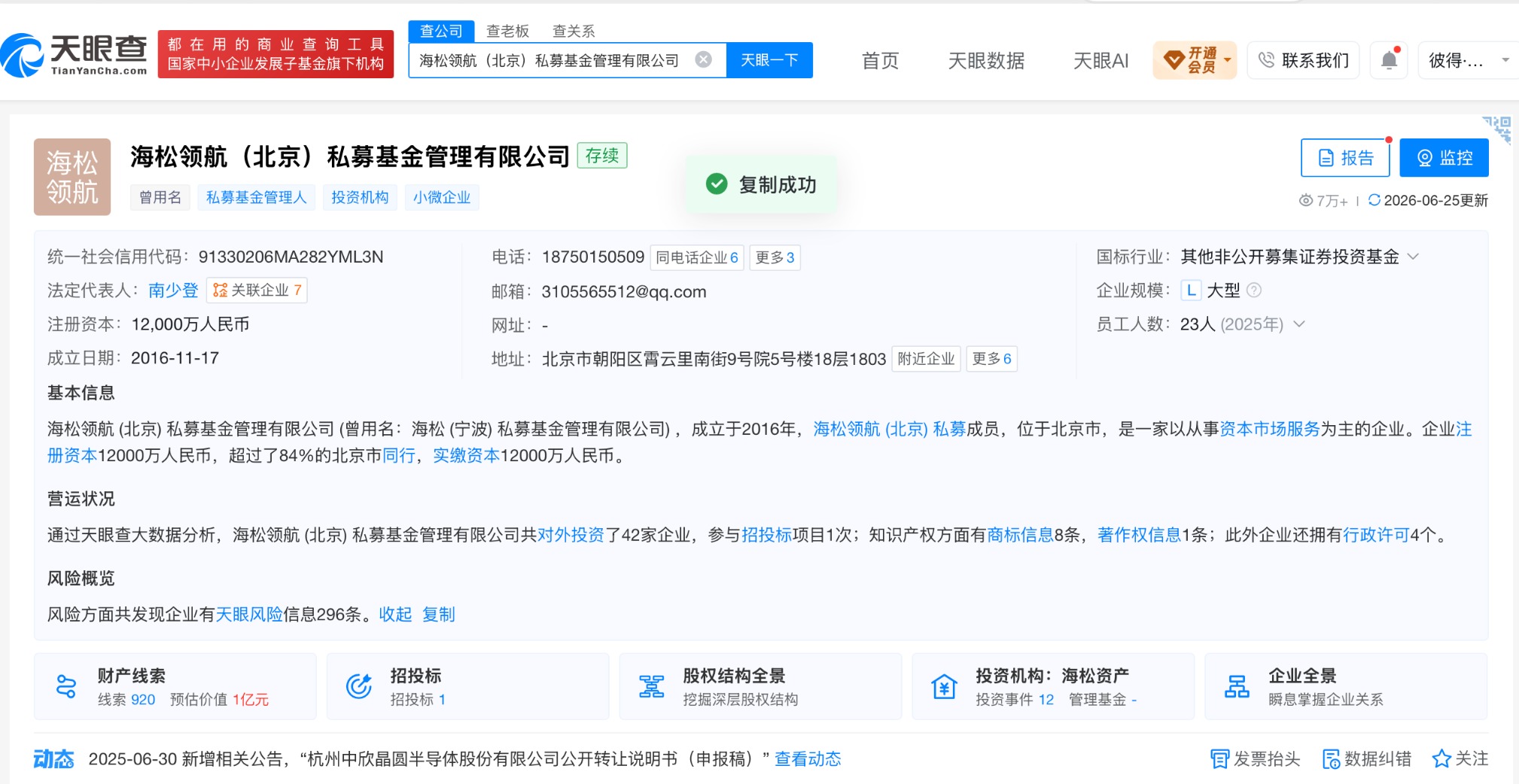Click the 商标信息 link
Viewport: 1519px width, 784px height.
1020,535
